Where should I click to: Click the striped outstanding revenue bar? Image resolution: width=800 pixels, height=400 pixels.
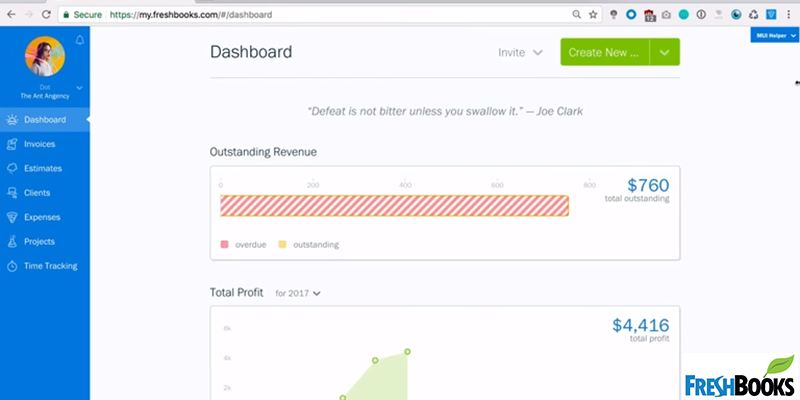[x=394, y=206]
